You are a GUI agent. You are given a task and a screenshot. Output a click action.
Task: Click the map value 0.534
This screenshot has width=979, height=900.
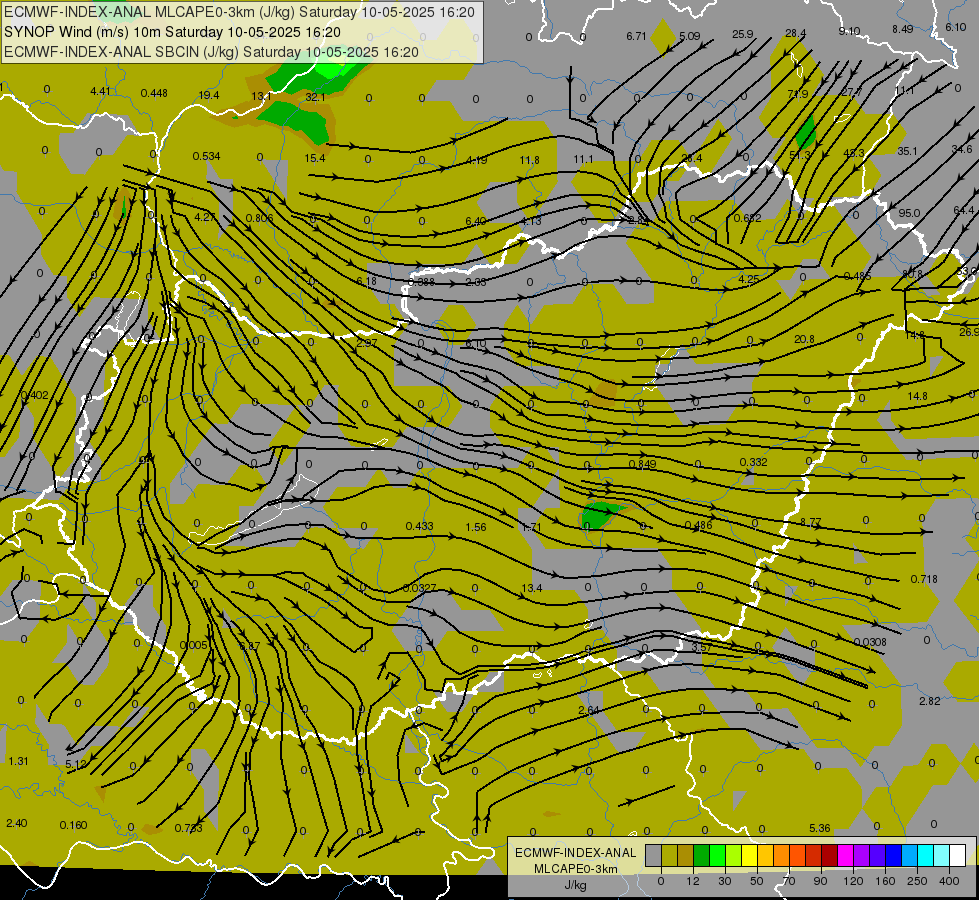[206, 156]
